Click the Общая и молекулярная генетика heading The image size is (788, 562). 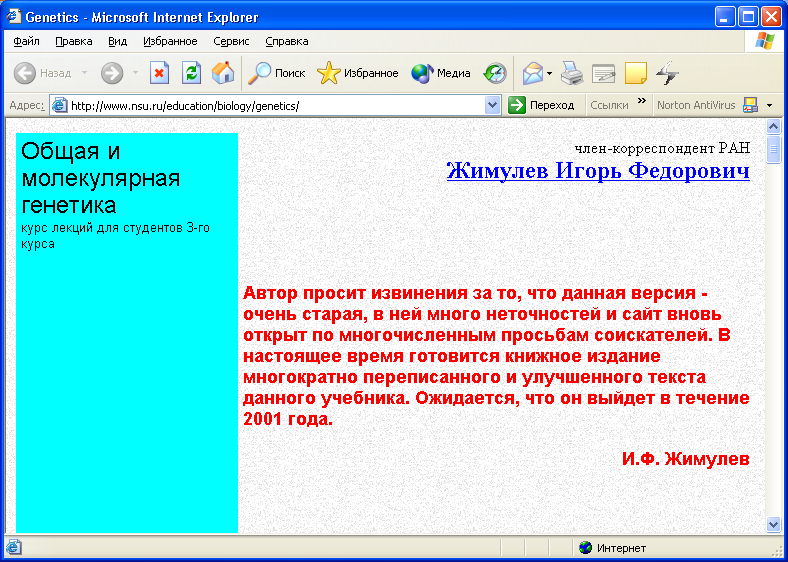[101, 178]
